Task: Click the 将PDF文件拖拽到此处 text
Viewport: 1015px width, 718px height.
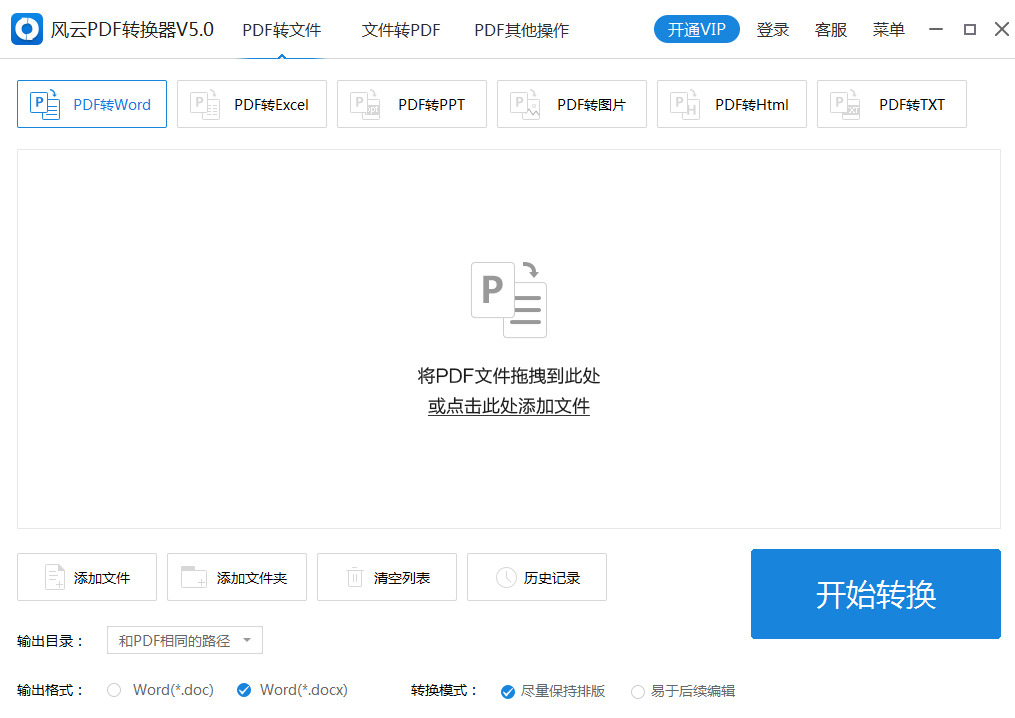Action: point(509,376)
